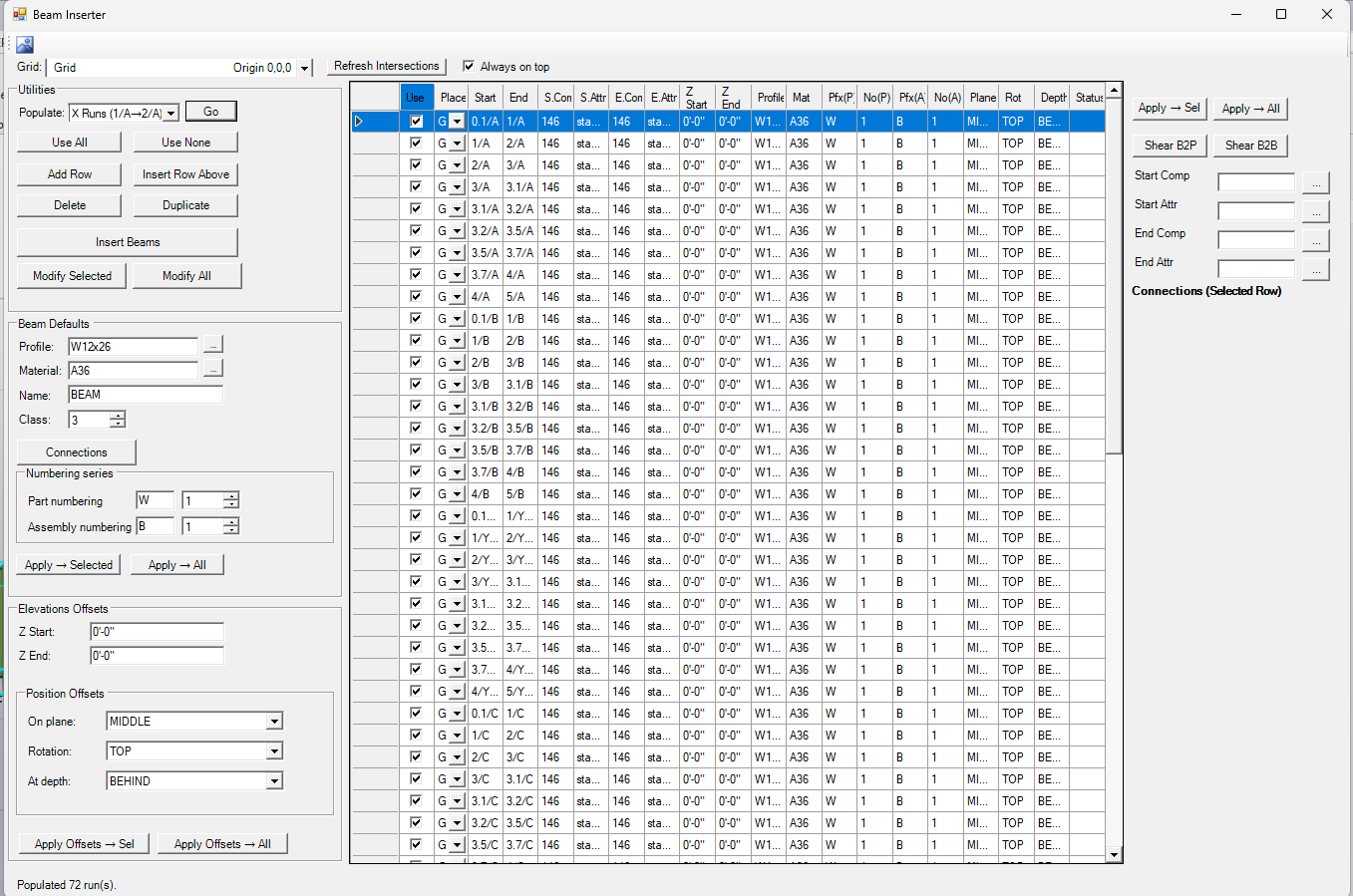Click the Part numbering prefix W field
The image size is (1353, 896).
(155, 500)
